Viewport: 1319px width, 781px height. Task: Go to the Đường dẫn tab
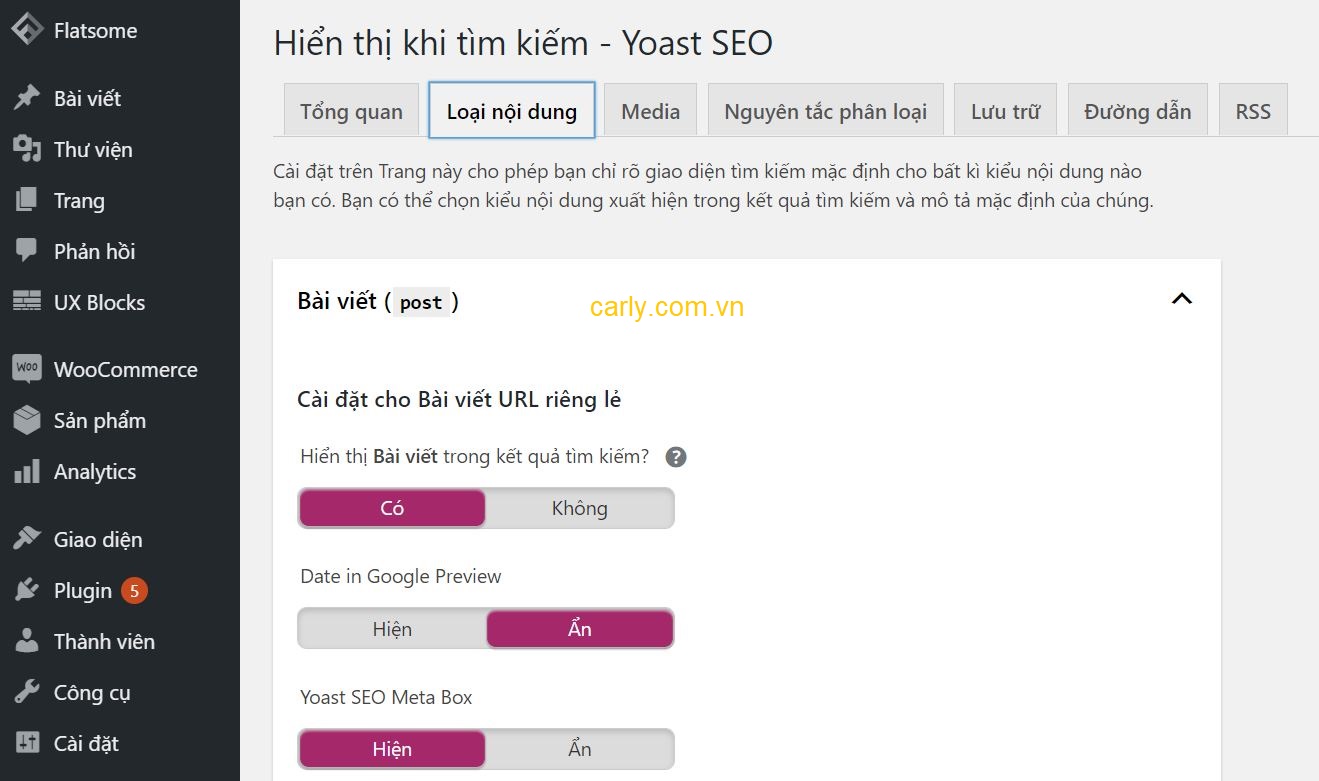pos(1138,110)
